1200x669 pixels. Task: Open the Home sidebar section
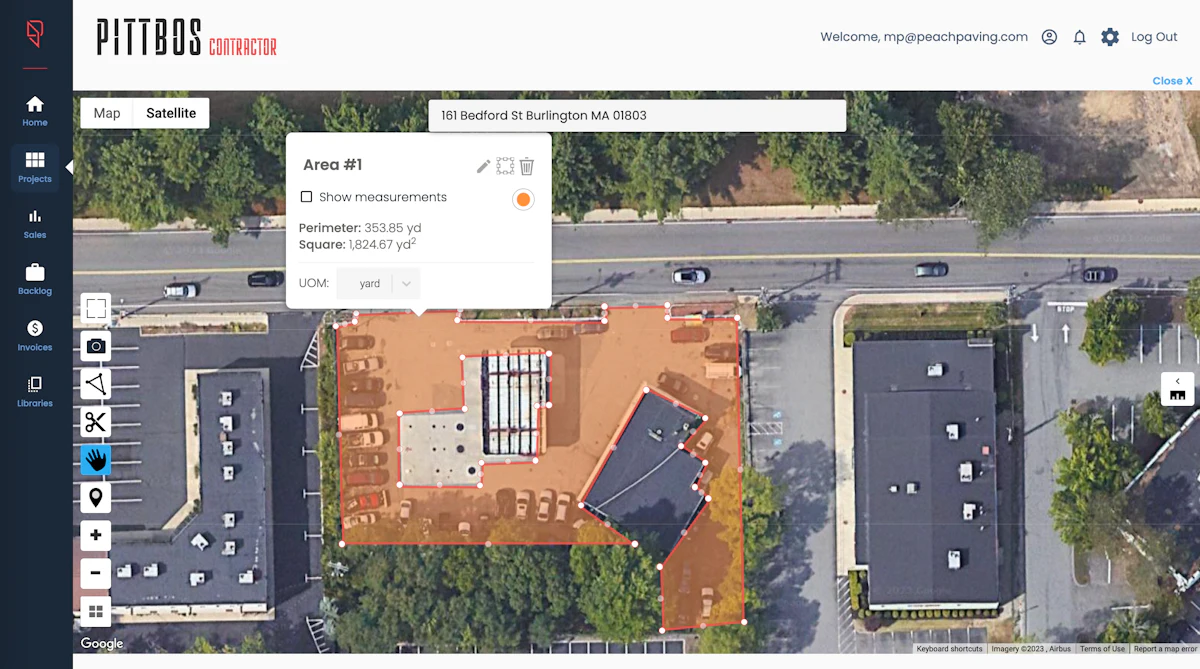[35, 111]
